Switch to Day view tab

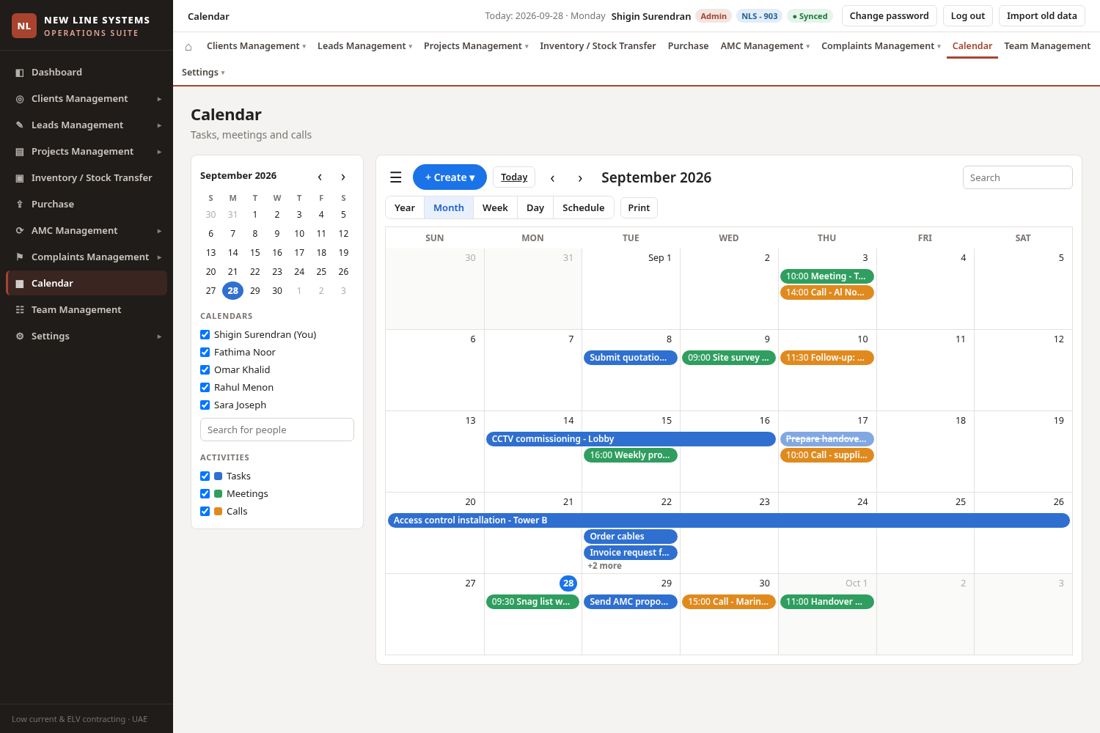pos(535,208)
